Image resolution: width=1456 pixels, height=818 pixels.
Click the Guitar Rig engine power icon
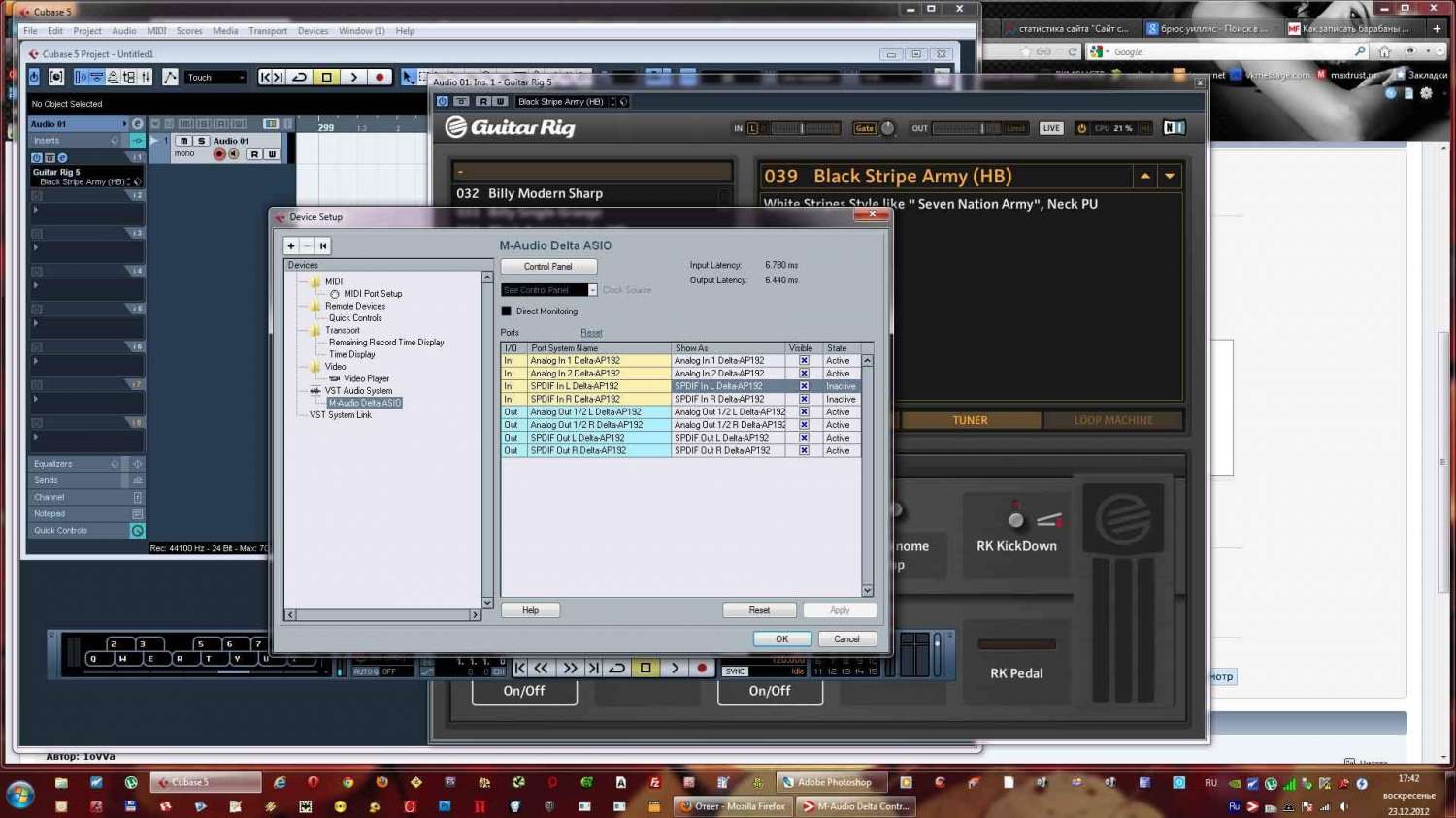point(1081,128)
